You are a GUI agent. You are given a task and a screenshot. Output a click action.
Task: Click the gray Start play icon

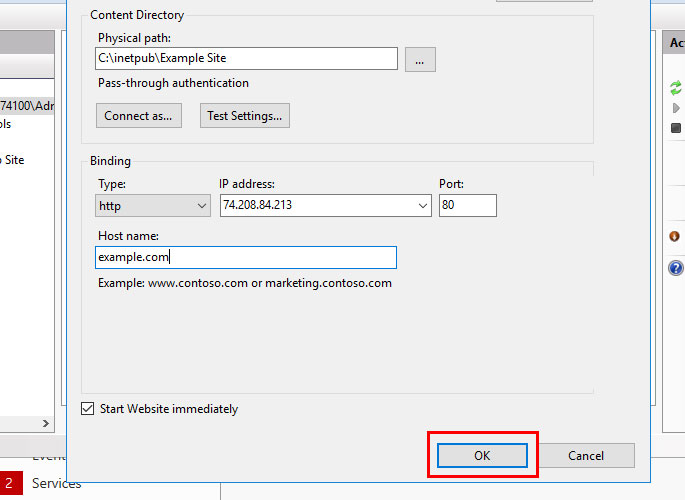coord(677,107)
